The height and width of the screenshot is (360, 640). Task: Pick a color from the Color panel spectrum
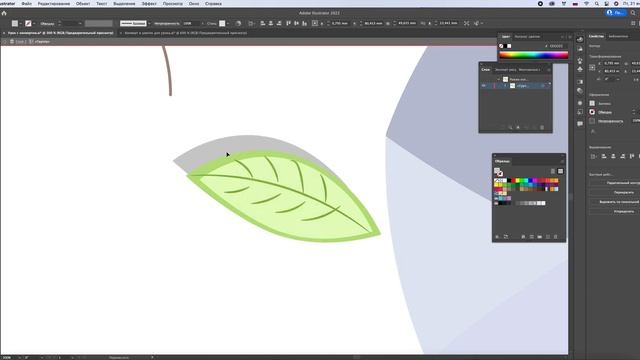coord(533,55)
